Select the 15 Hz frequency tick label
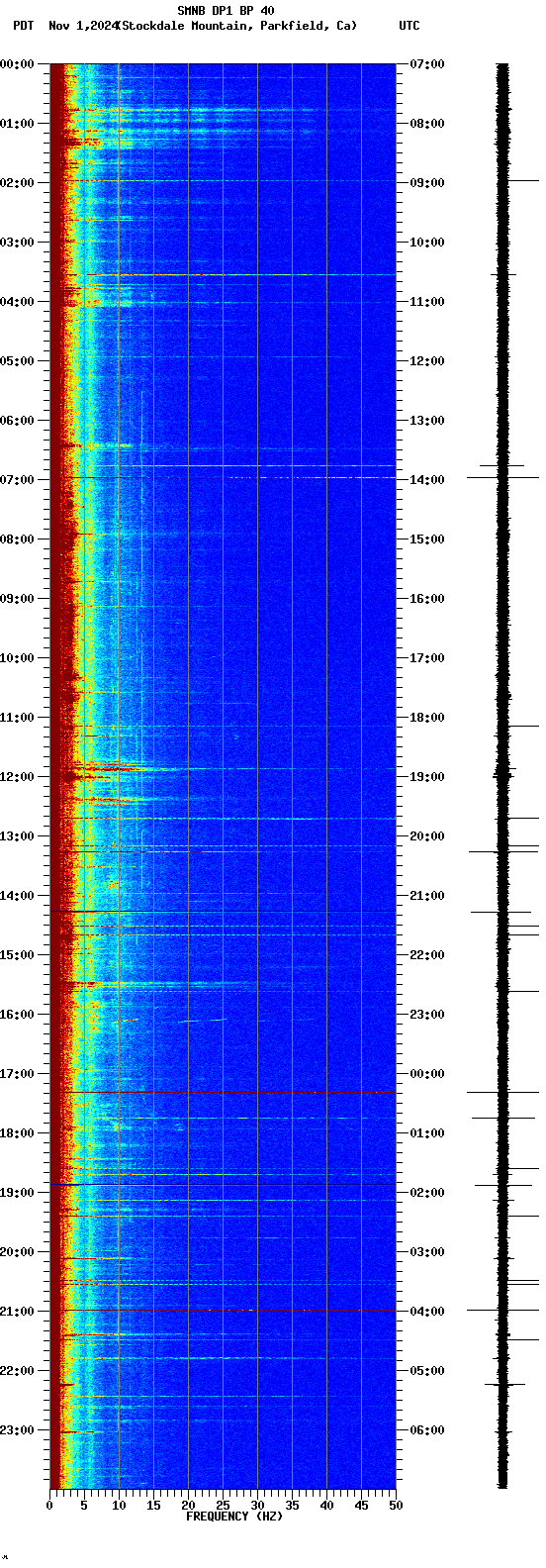546x1568 pixels. pyautogui.click(x=153, y=1506)
